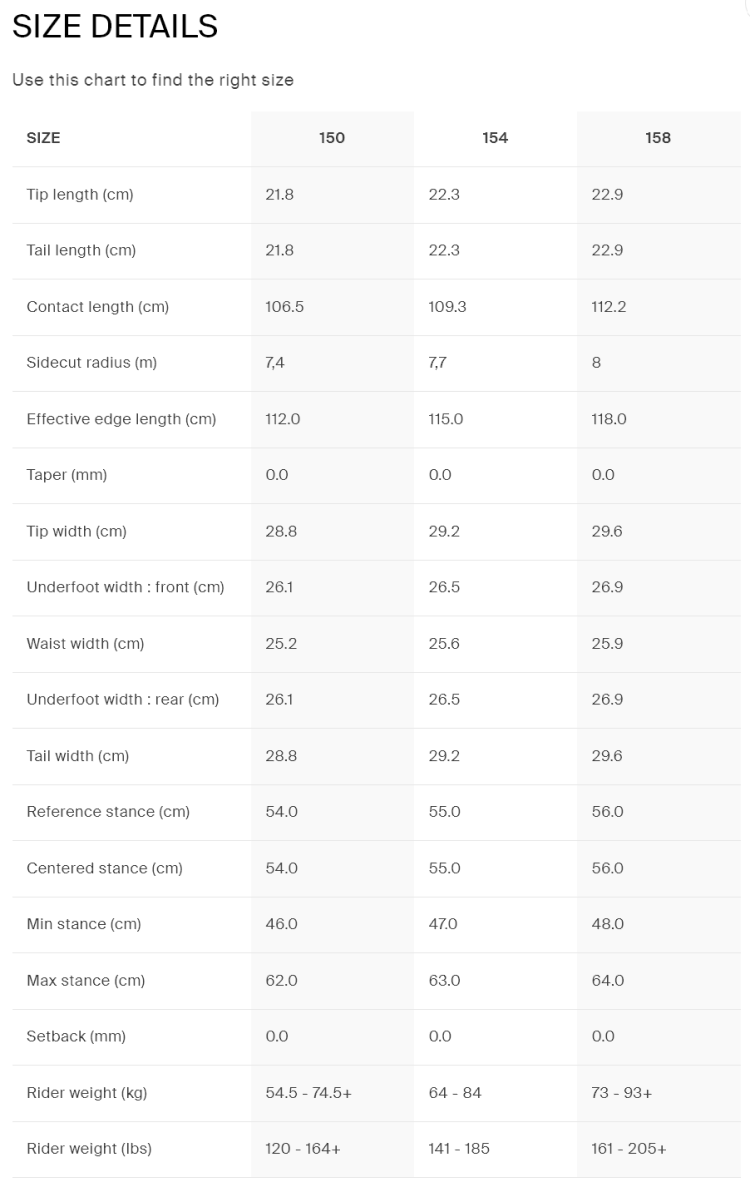Viewport: 750px width, 1187px height.
Task: Click the Contact length (cm) row label
Action: 98,307
